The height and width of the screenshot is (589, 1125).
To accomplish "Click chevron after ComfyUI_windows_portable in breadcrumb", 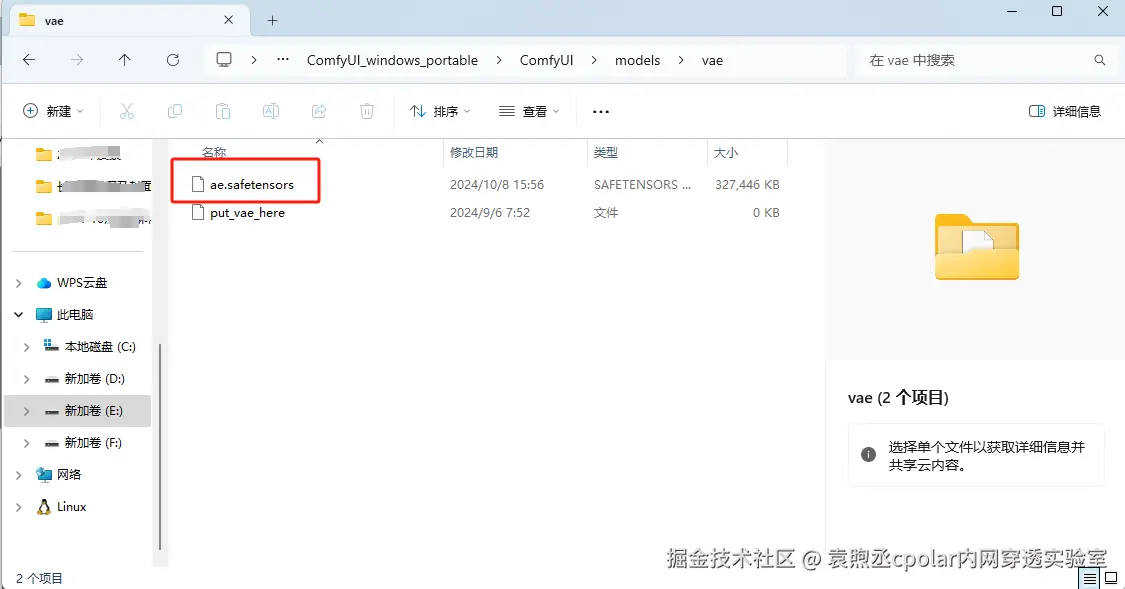I will point(499,60).
